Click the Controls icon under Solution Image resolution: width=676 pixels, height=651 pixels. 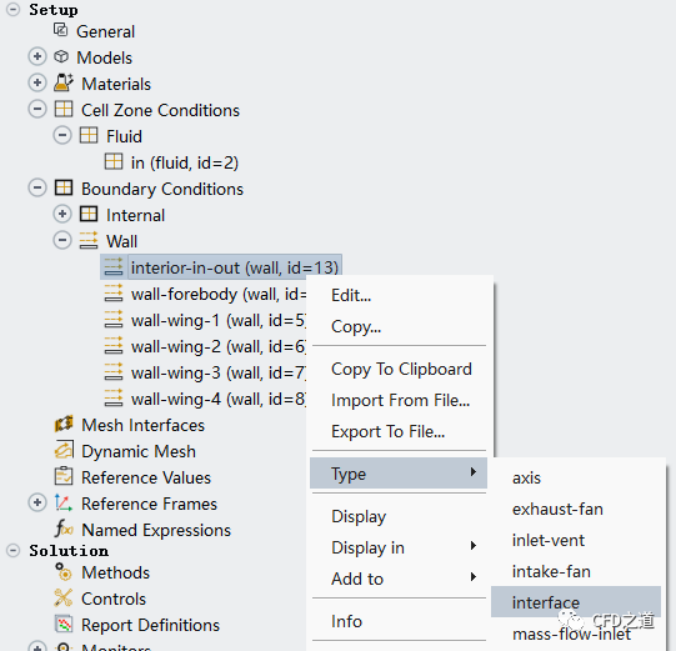tap(64, 598)
